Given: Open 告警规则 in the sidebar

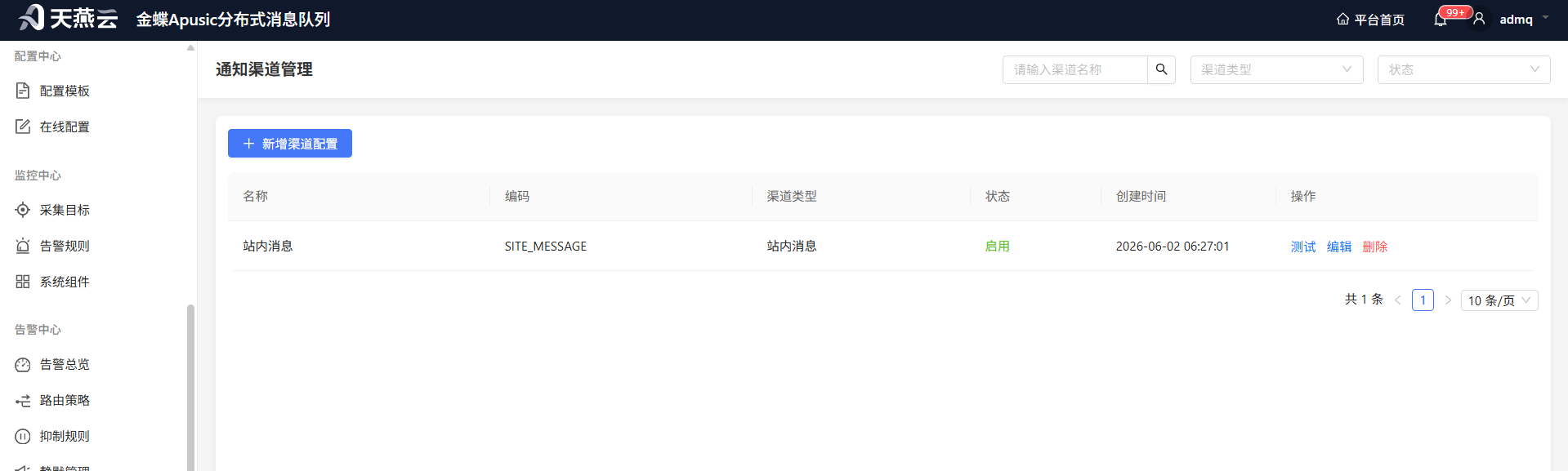Looking at the screenshot, I should 65,246.
